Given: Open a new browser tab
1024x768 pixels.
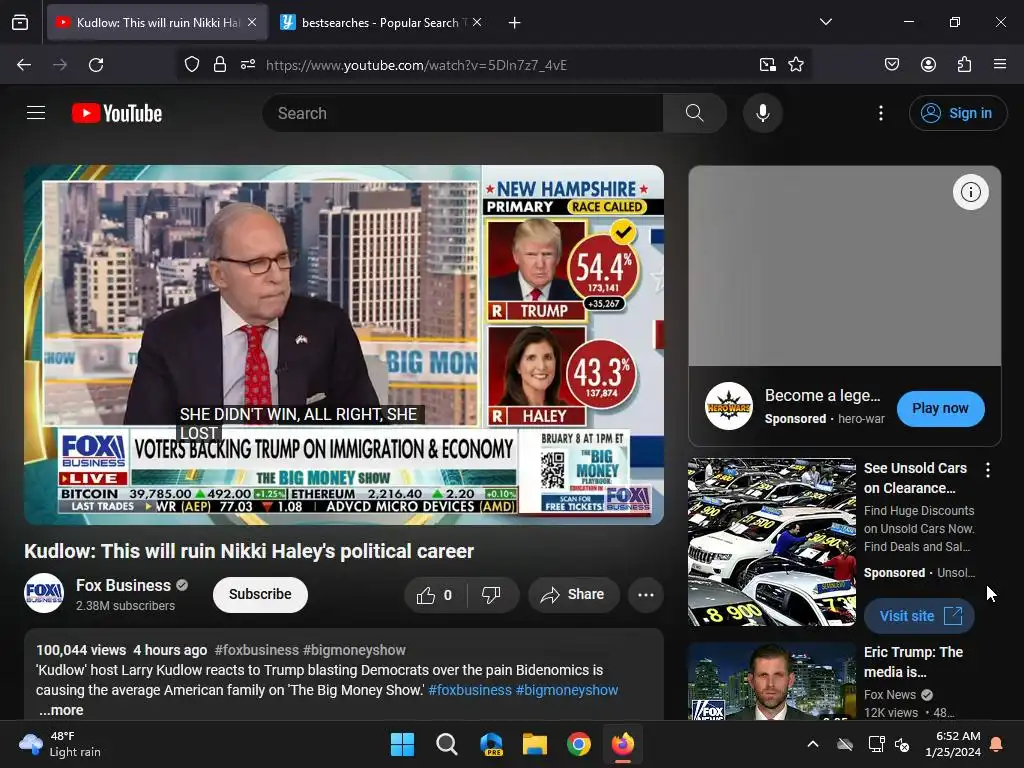Looking at the screenshot, I should click(x=515, y=23).
